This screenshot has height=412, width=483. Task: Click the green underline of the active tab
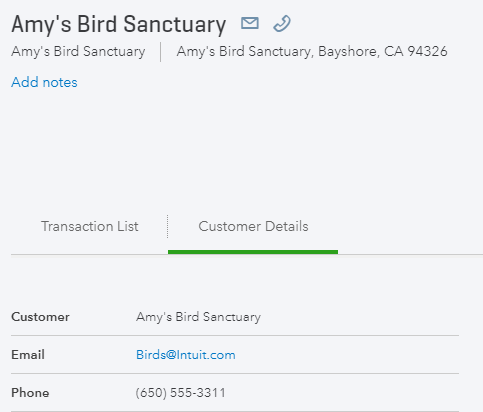[x=253, y=252]
